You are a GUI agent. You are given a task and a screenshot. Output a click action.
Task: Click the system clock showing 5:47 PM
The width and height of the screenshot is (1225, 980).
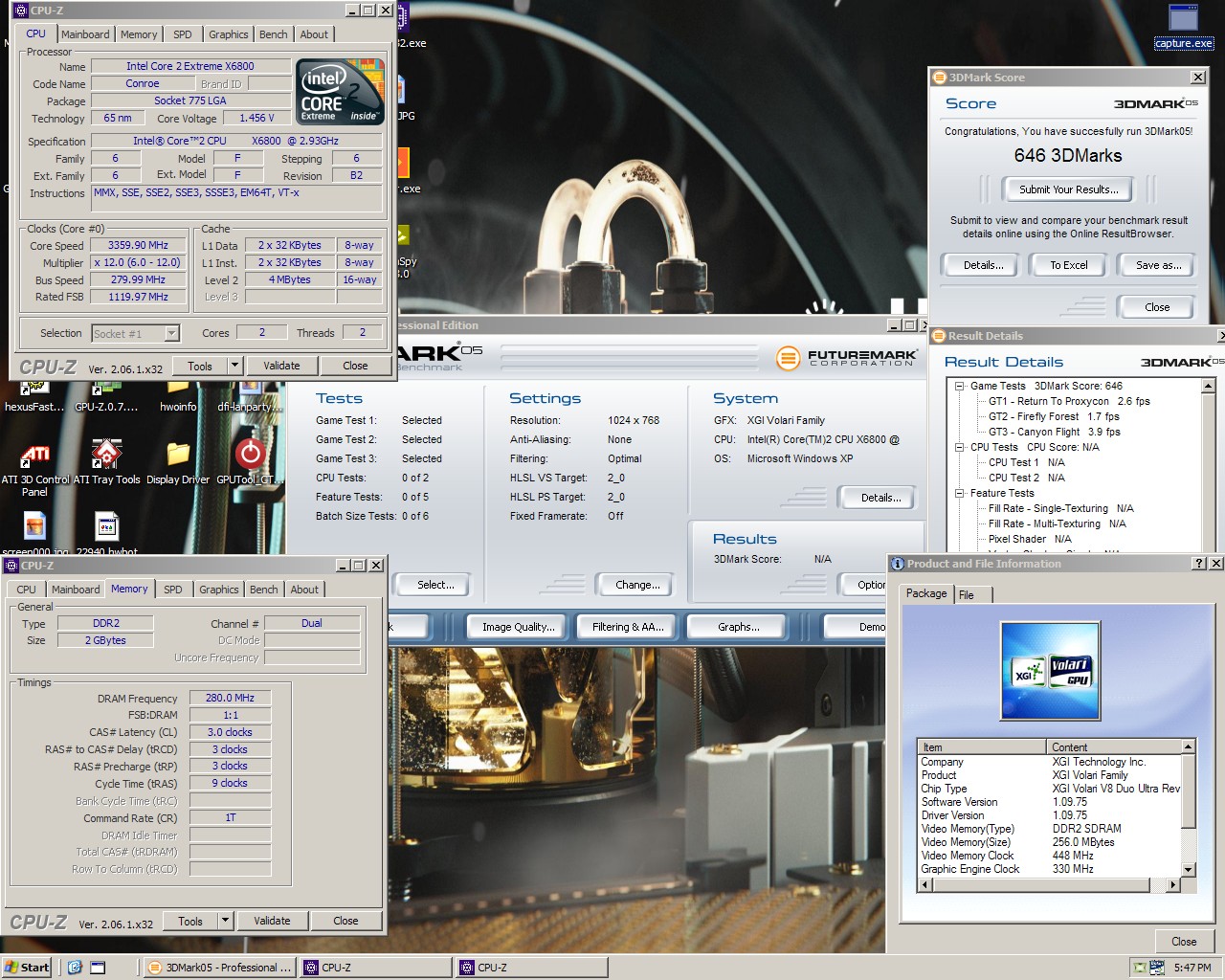(x=1192, y=968)
